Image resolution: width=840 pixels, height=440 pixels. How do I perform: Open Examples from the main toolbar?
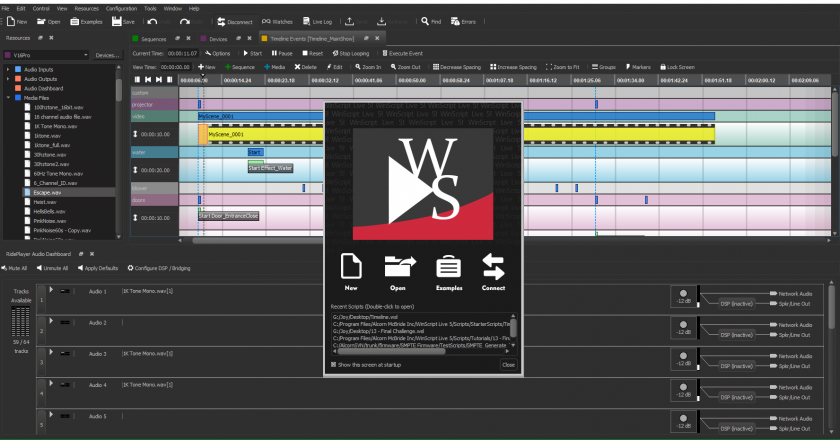(x=86, y=21)
